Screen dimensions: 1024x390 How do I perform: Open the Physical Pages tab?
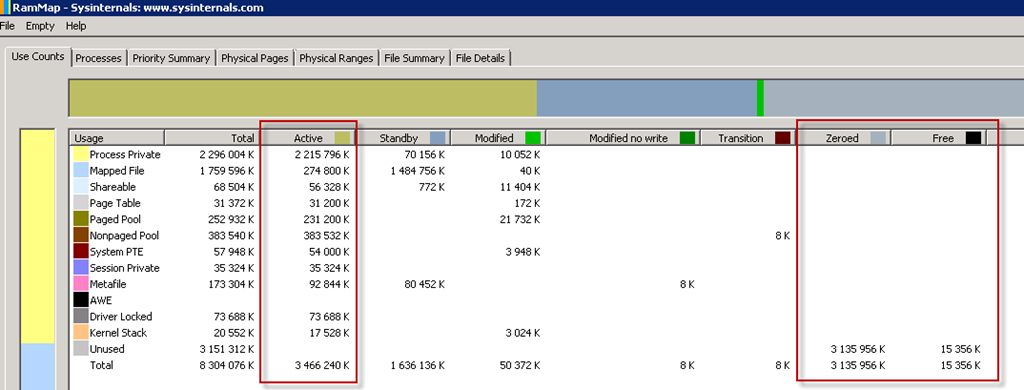tap(255, 58)
